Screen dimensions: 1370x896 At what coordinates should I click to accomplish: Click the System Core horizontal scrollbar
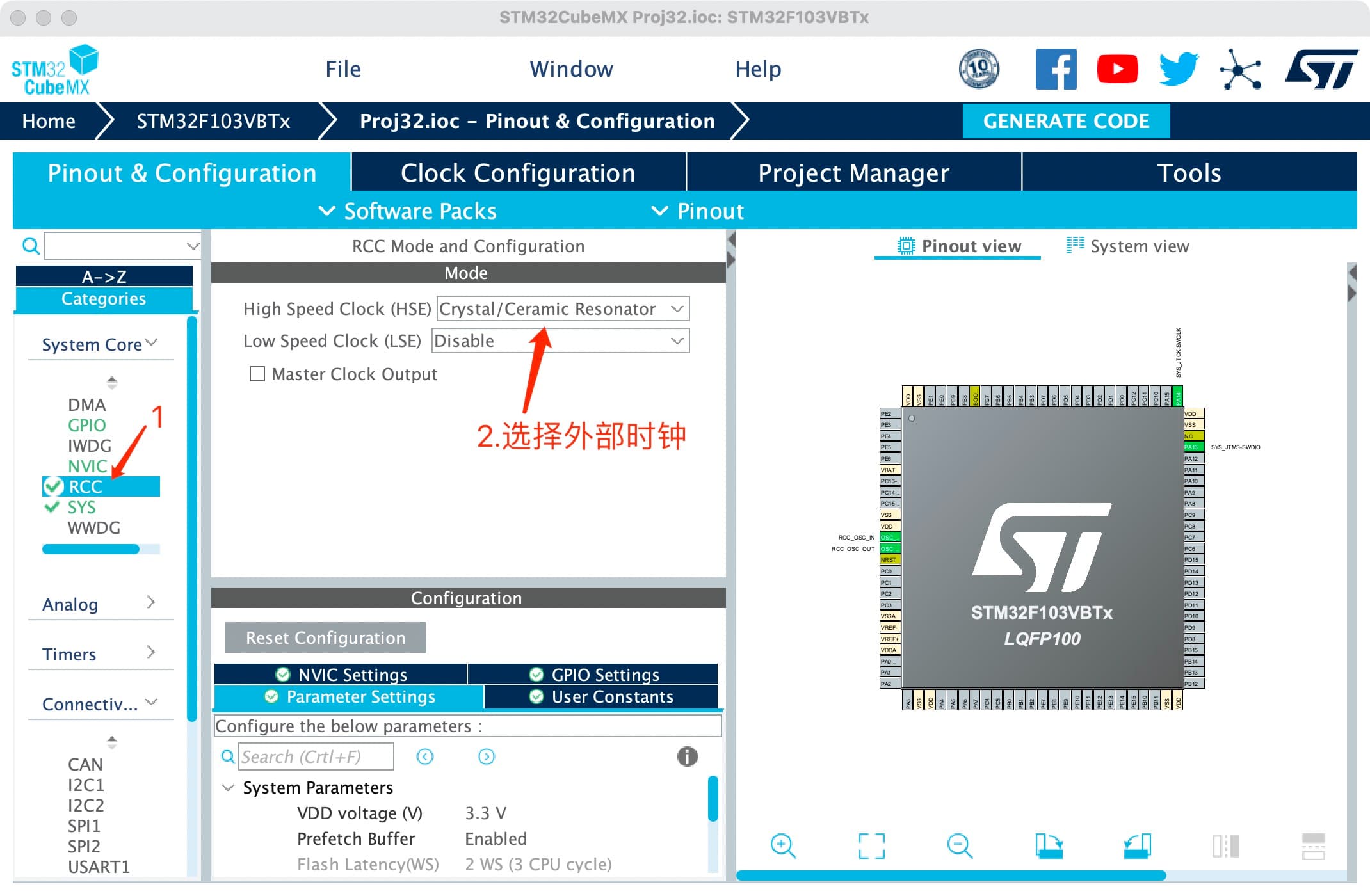(x=91, y=549)
